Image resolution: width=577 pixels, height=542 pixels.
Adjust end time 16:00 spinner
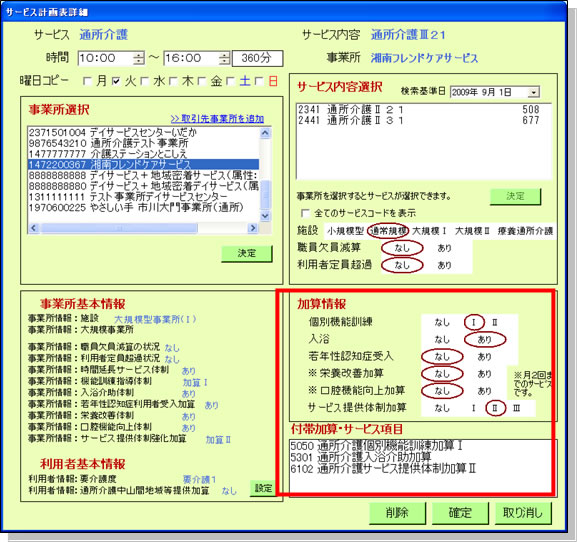tap(224, 58)
